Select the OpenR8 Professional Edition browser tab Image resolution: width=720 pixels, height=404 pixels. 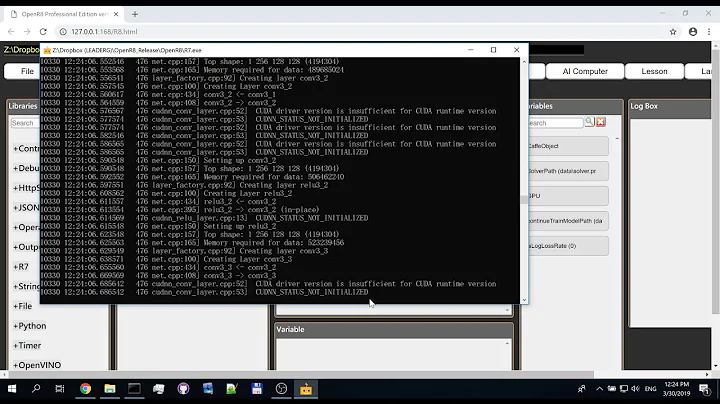[x=63, y=14]
